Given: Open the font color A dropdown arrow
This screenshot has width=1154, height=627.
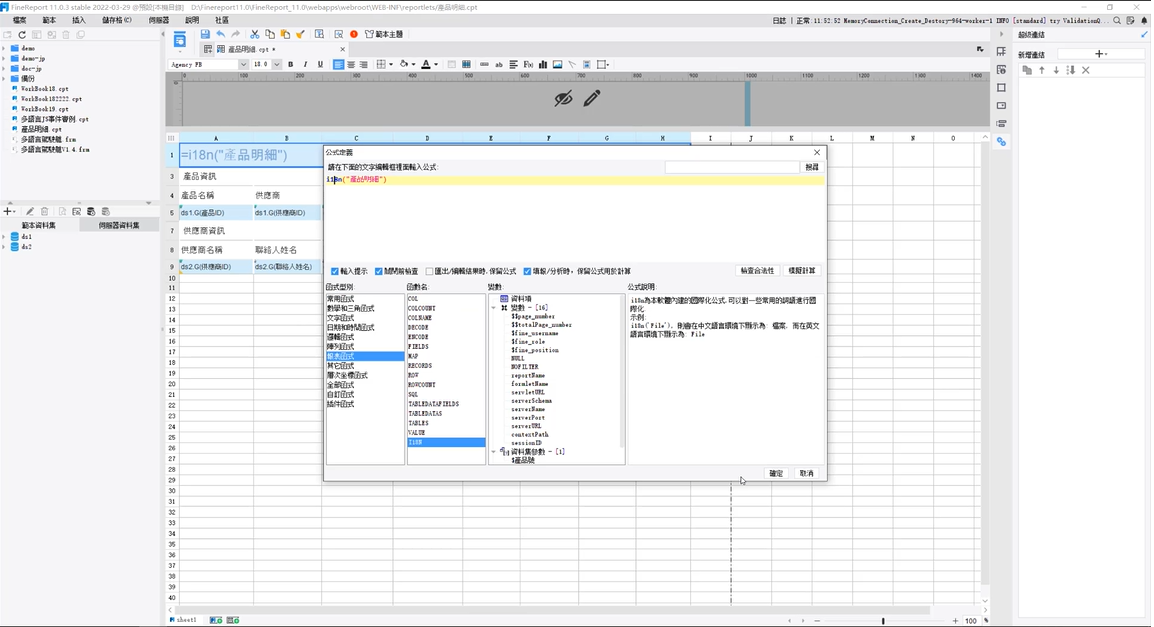Looking at the screenshot, I should 436,65.
